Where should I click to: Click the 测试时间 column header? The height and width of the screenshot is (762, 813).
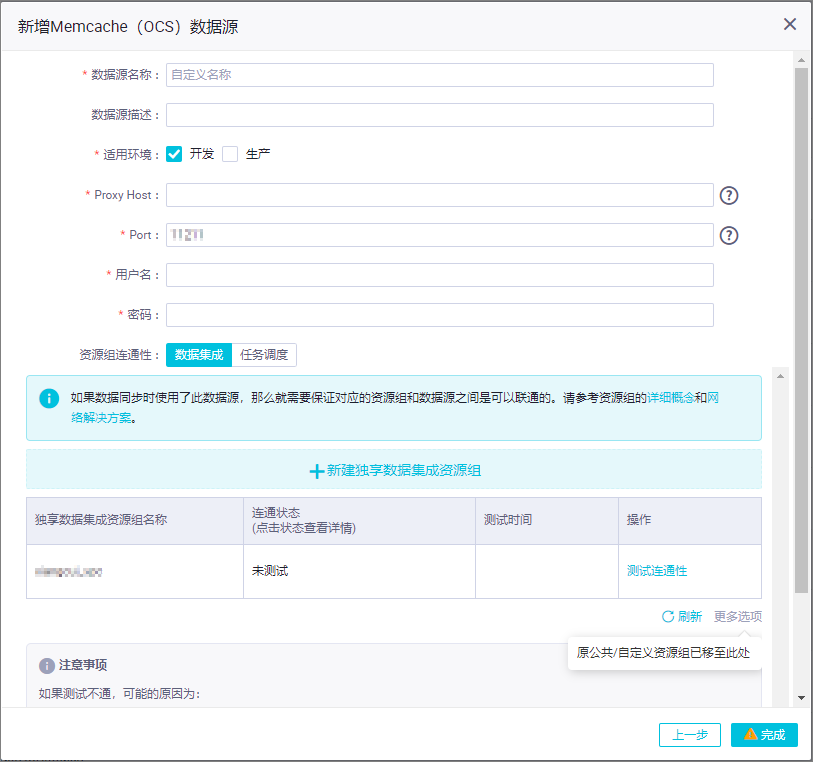pyautogui.click(x=547, y=520)
